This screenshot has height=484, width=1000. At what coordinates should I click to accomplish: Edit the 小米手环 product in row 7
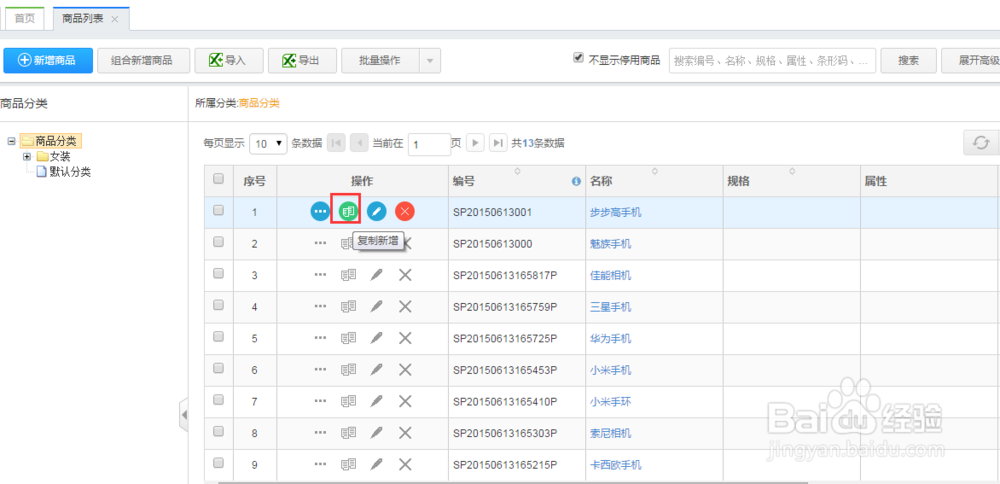click(377, 401)
